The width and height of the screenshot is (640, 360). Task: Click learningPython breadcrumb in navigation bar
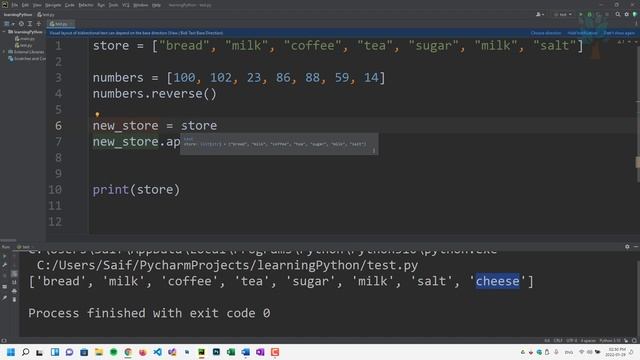coord(18,14)
